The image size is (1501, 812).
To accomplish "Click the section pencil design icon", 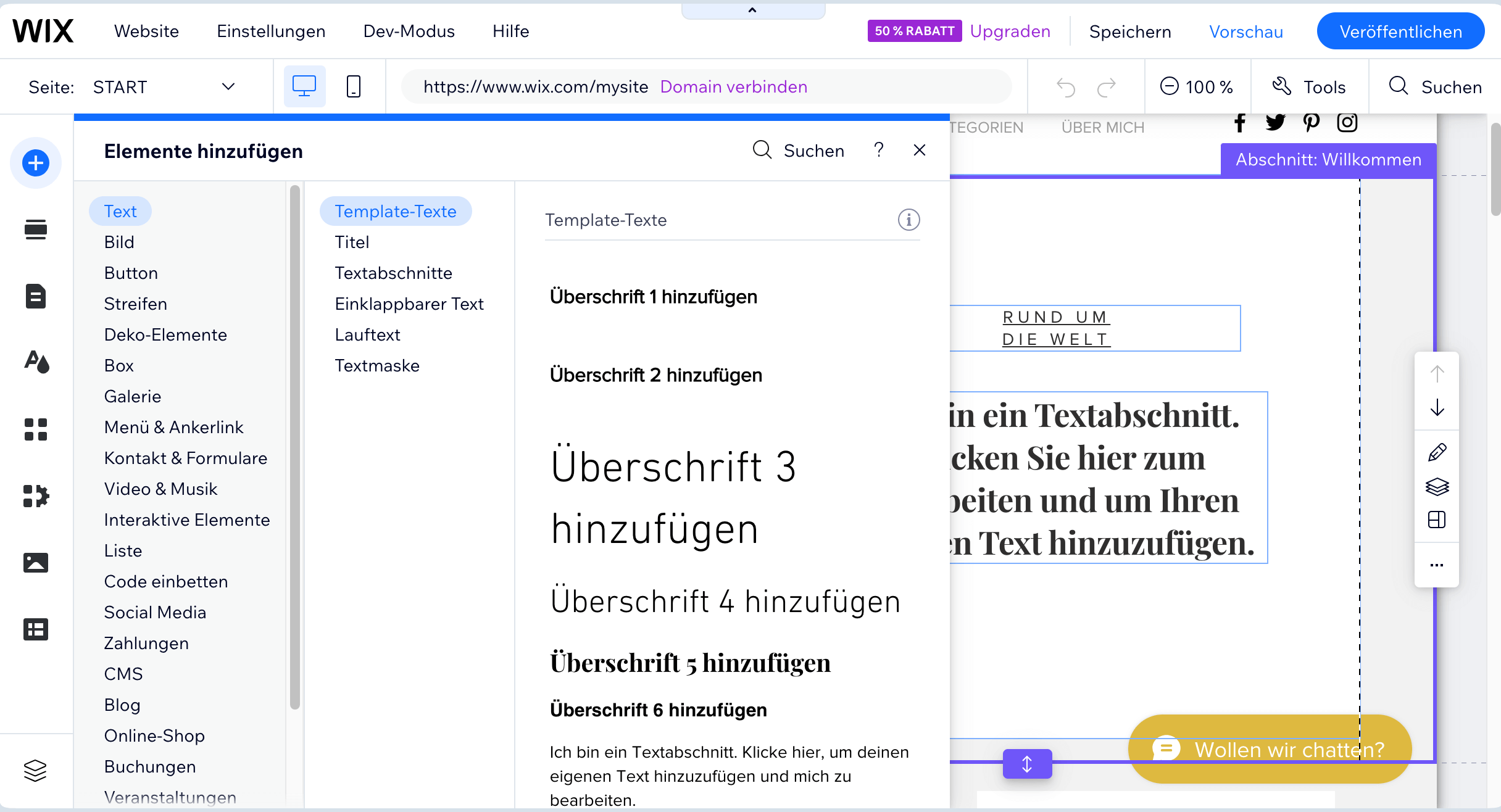I will [1437, 452].
